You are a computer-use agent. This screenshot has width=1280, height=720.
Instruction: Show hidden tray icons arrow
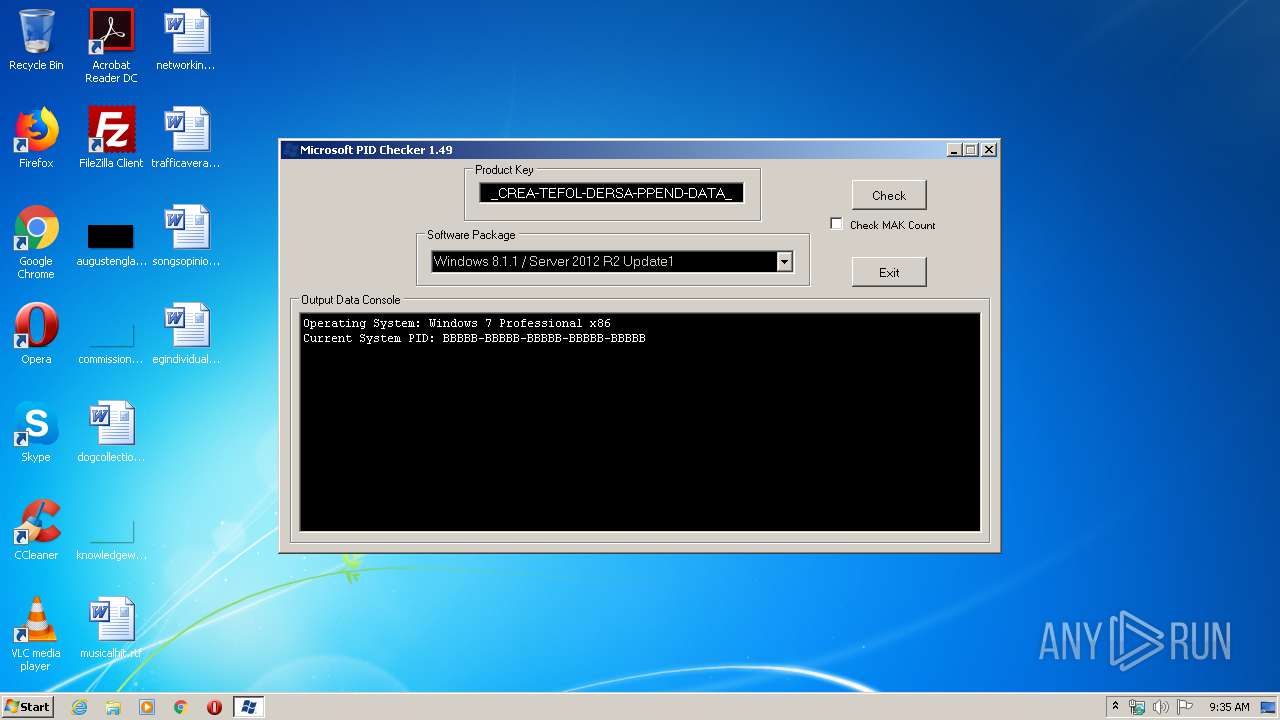(1115, 707)
